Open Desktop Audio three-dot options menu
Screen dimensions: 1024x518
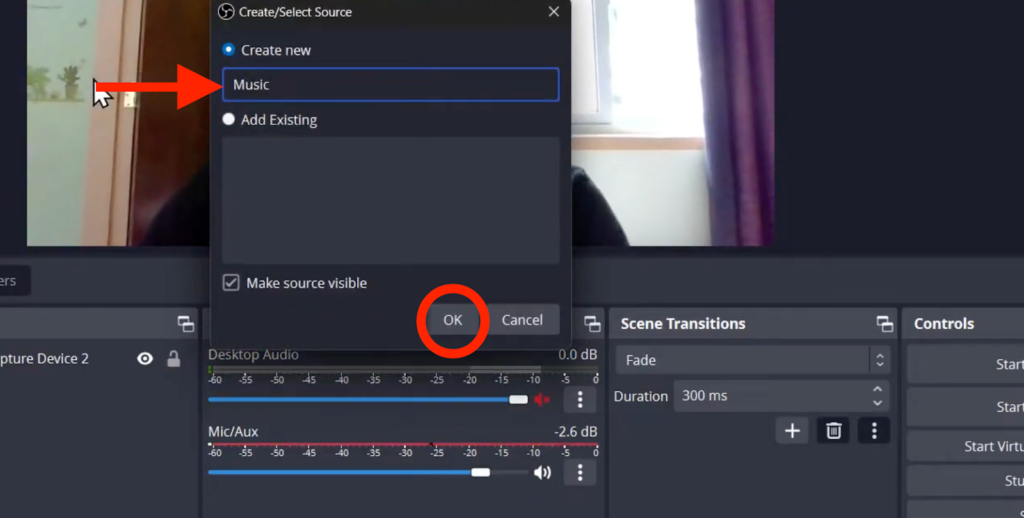[x=580, y=400]
